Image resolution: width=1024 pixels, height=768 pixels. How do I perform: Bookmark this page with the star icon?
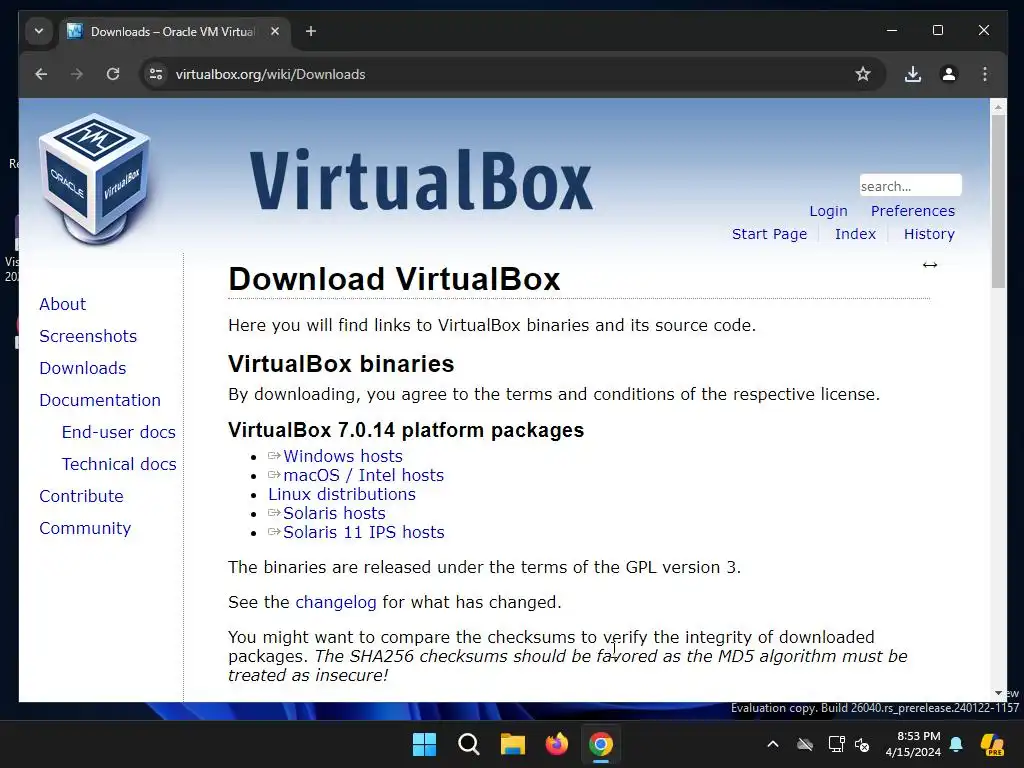click(863, 74)
